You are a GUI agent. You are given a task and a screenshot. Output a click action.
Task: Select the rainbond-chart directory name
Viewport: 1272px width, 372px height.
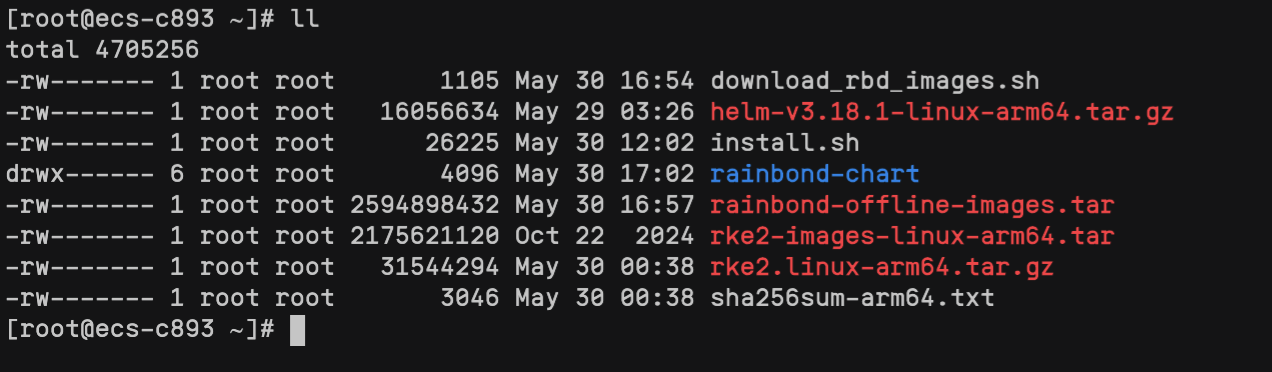coord(814,173)
